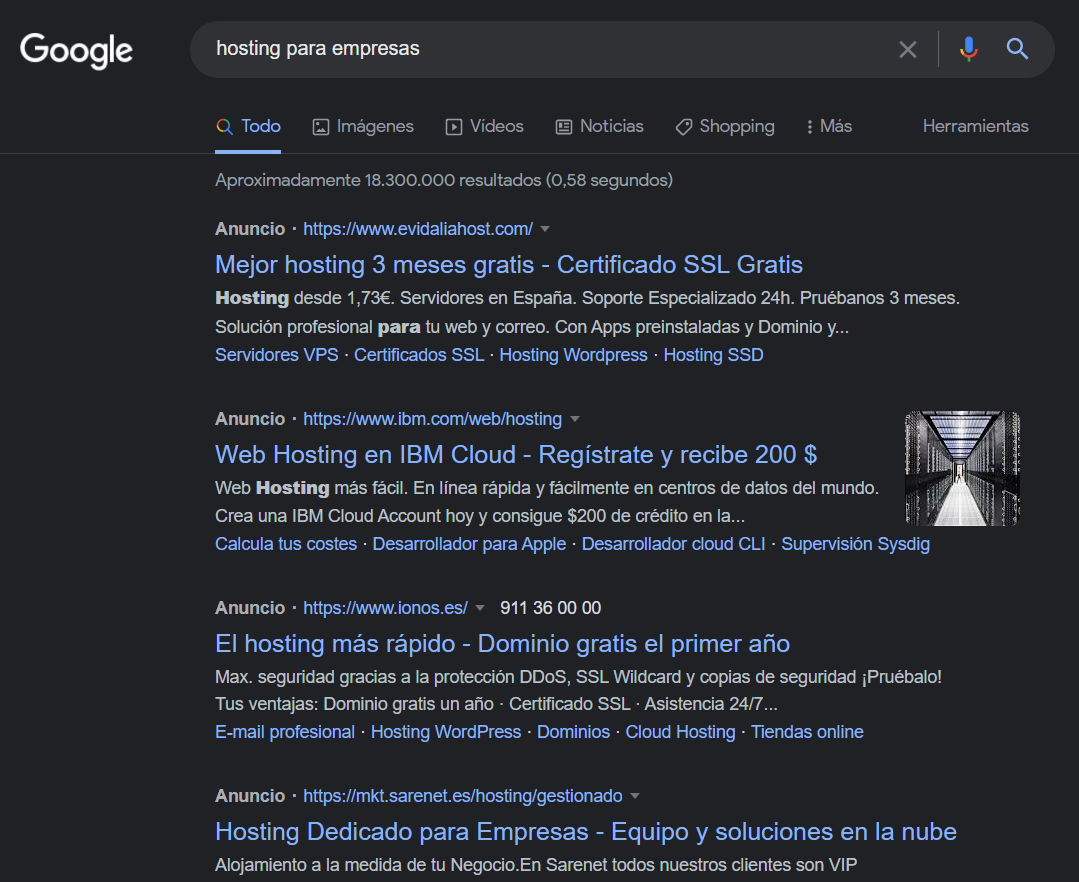
Task: Clear the search box with X icon
Action: (907, 49)
